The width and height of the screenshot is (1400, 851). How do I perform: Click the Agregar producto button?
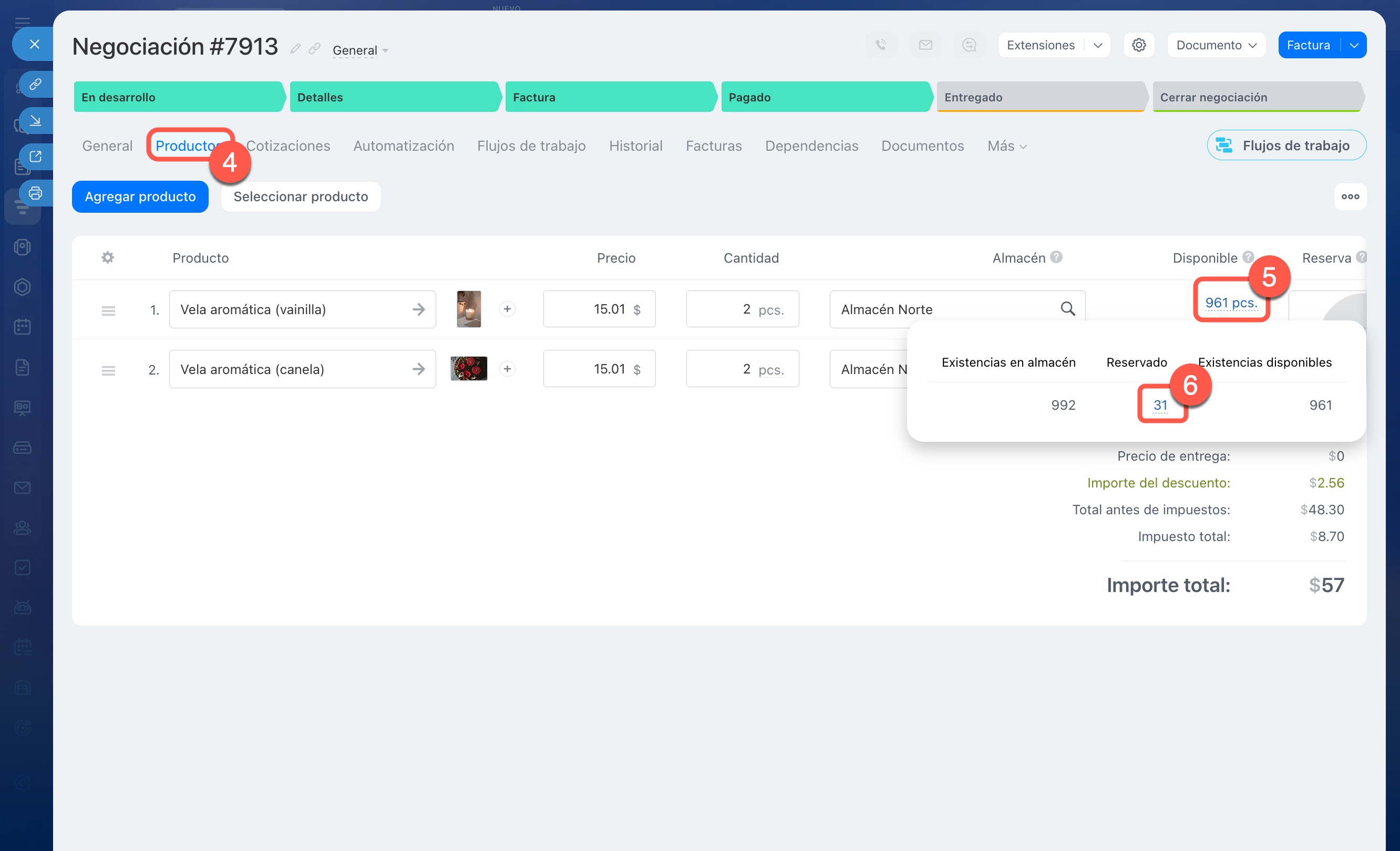click(x=140, y=196)
